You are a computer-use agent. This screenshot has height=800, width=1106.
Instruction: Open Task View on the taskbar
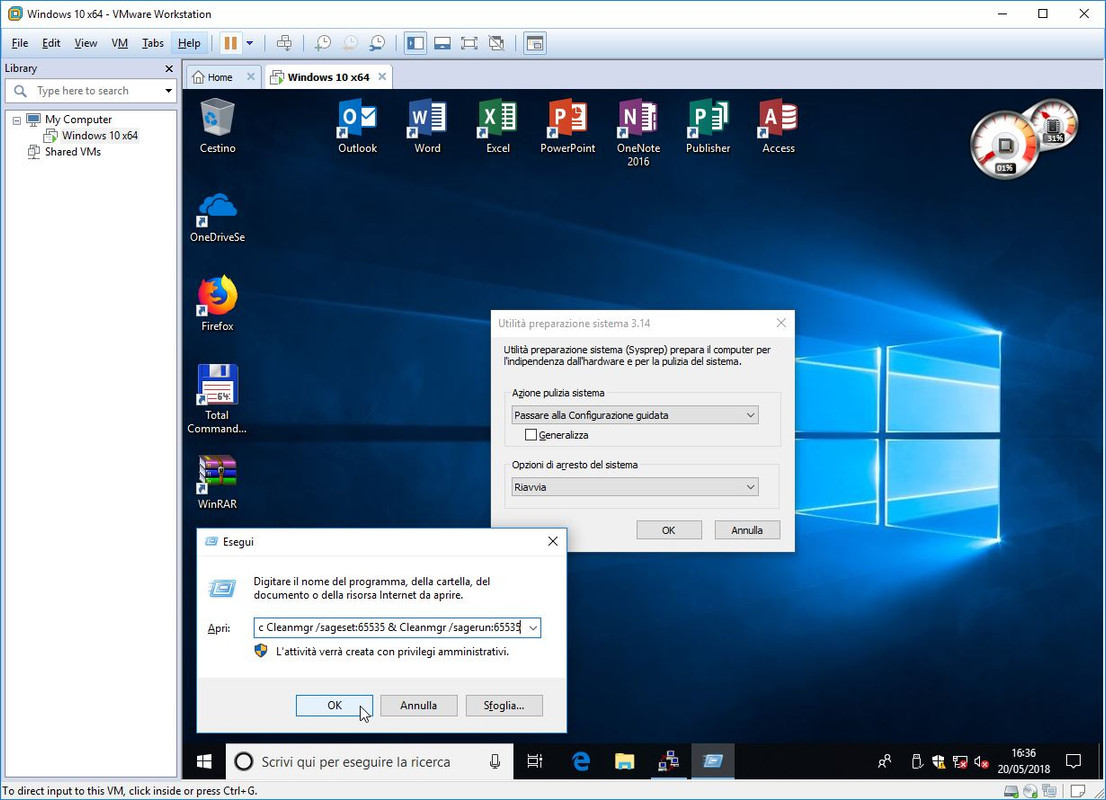(535, 761)
